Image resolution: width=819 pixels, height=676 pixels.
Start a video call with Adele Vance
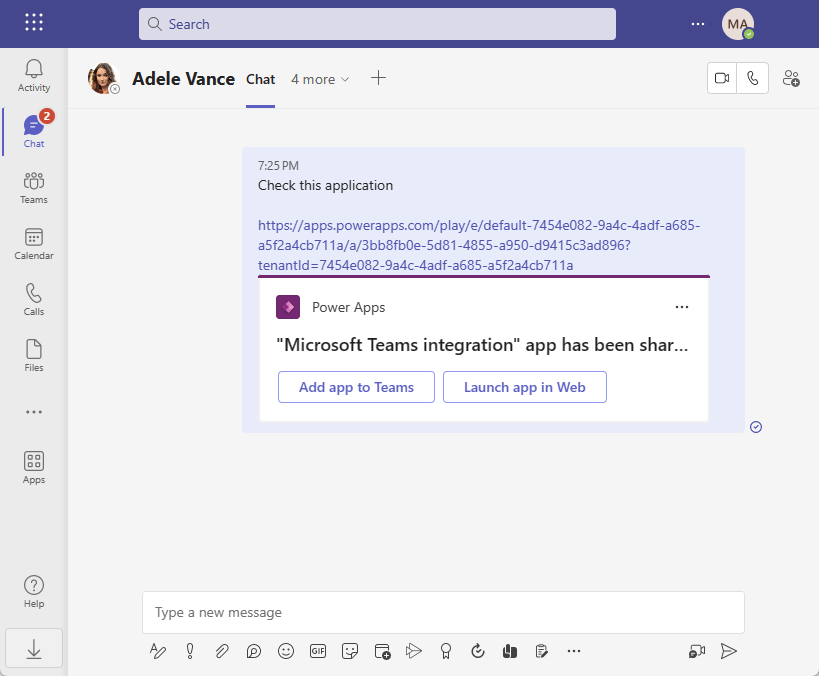pos(722,78)
